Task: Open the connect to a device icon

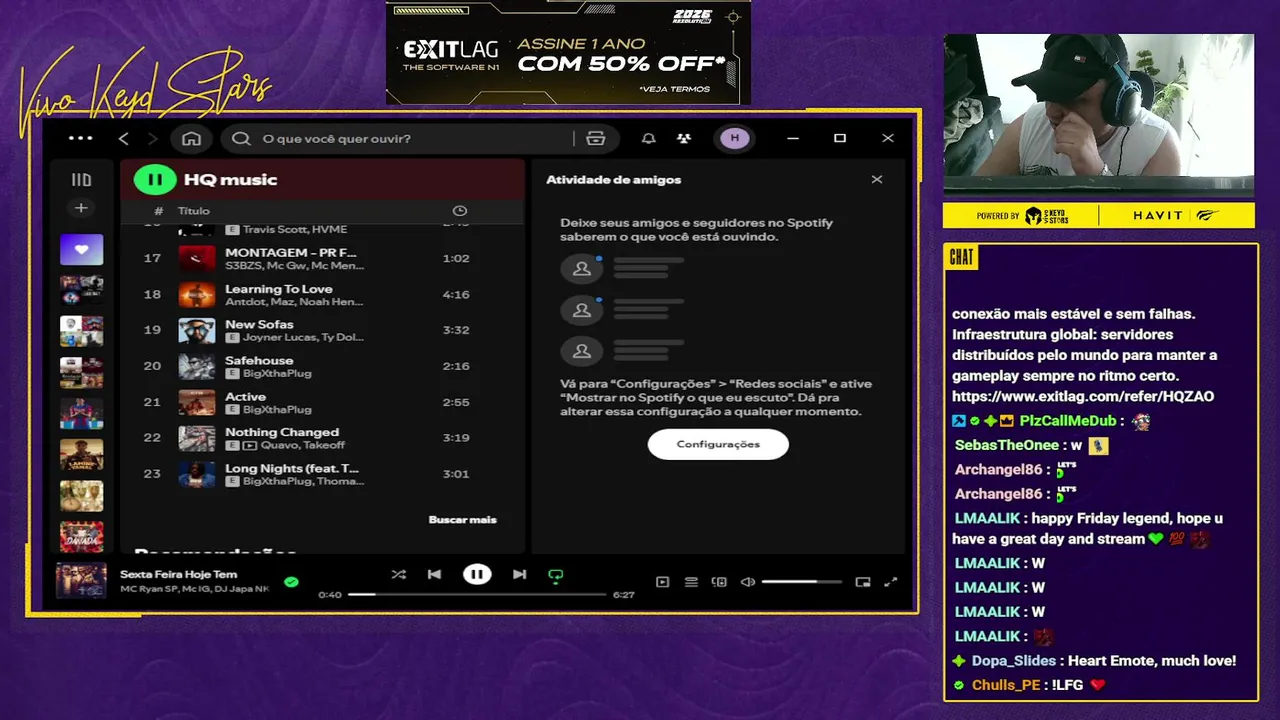Action: click(719, 582)
